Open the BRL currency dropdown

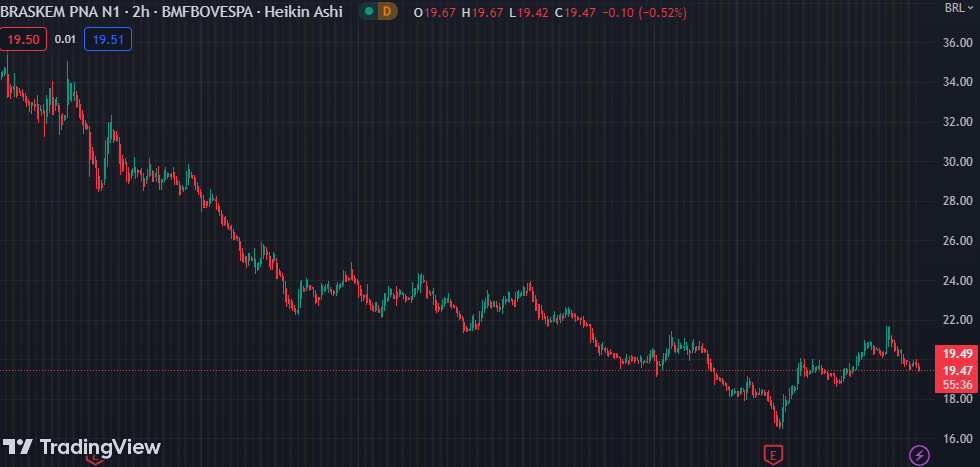959,8
